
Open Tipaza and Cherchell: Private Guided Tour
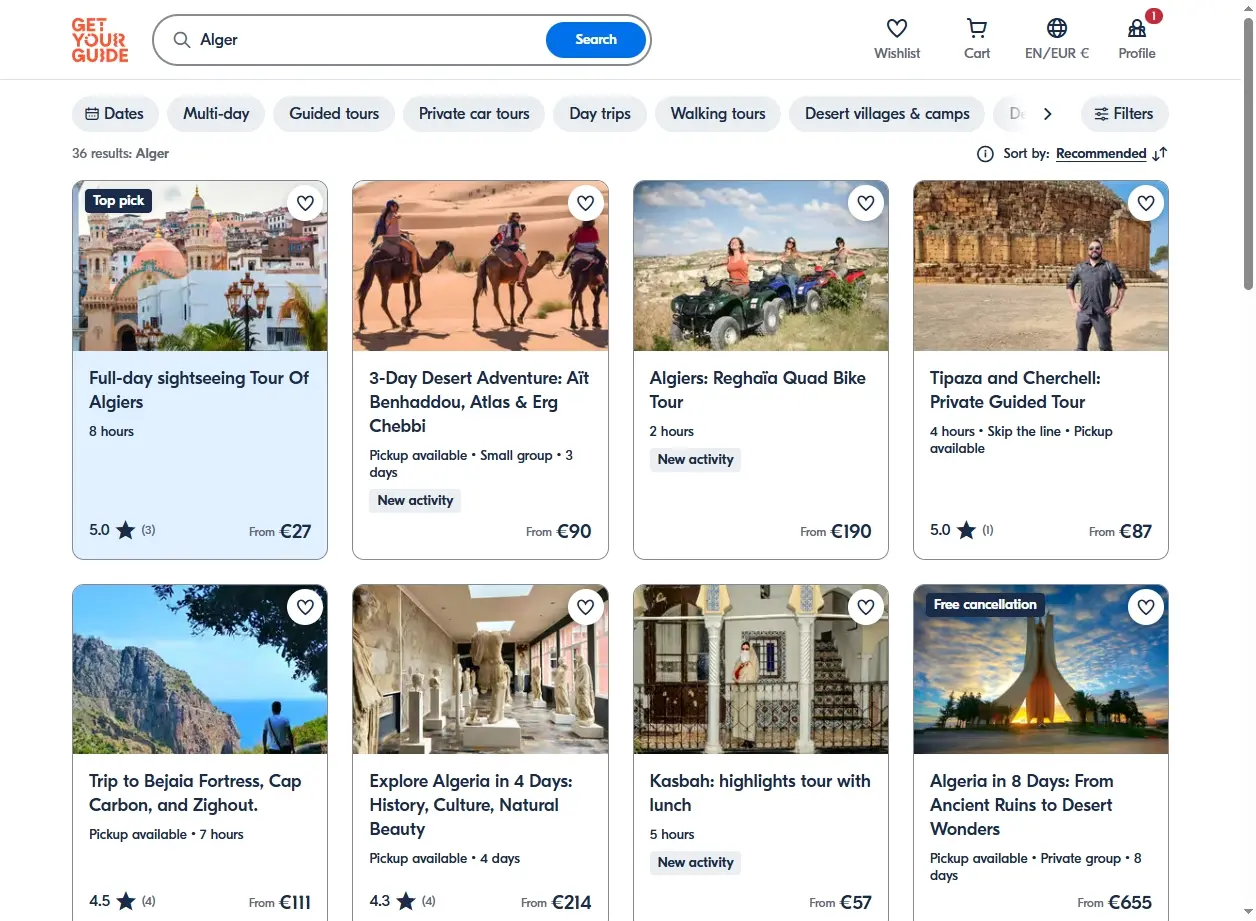coord(1015,390)
